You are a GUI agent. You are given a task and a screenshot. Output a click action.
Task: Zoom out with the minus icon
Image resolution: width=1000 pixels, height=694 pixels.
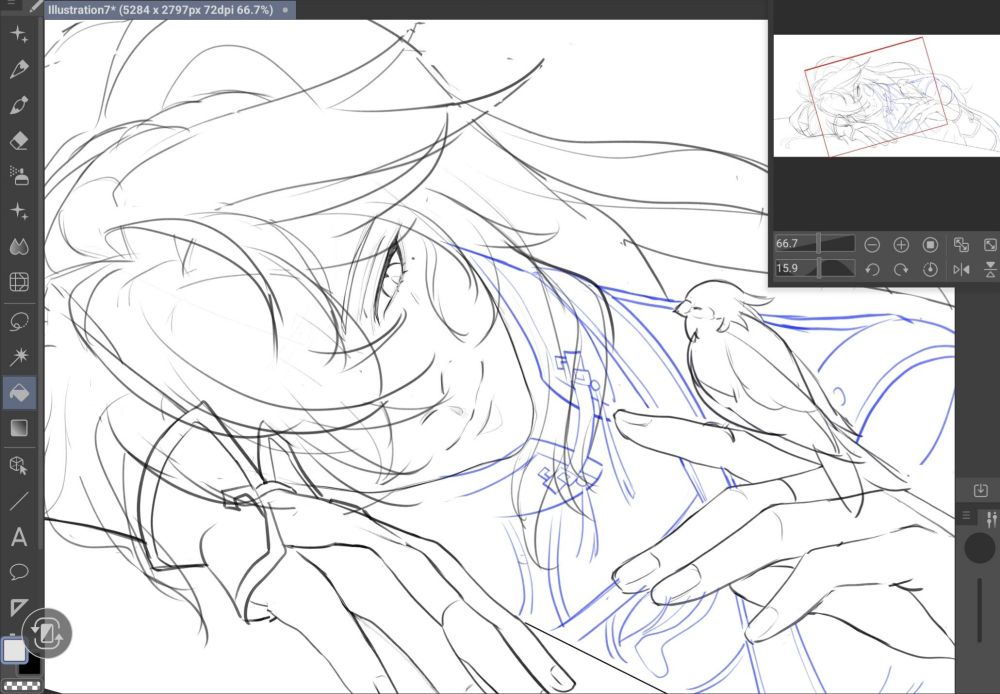pos(872,244)
